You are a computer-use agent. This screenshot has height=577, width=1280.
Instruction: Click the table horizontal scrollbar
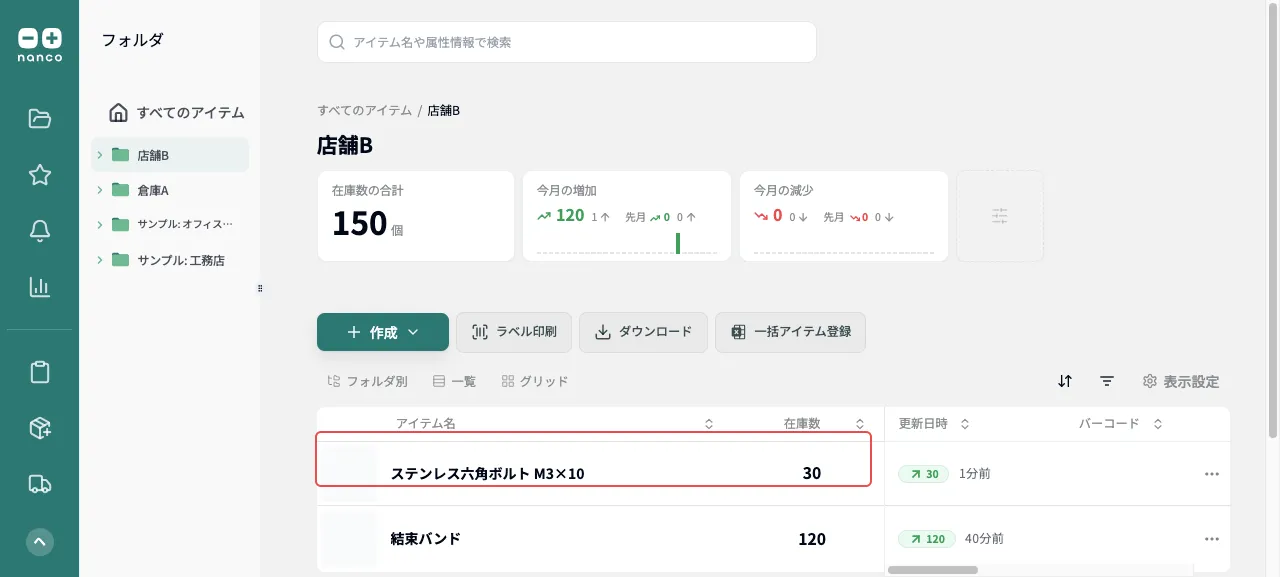point(932,570)
